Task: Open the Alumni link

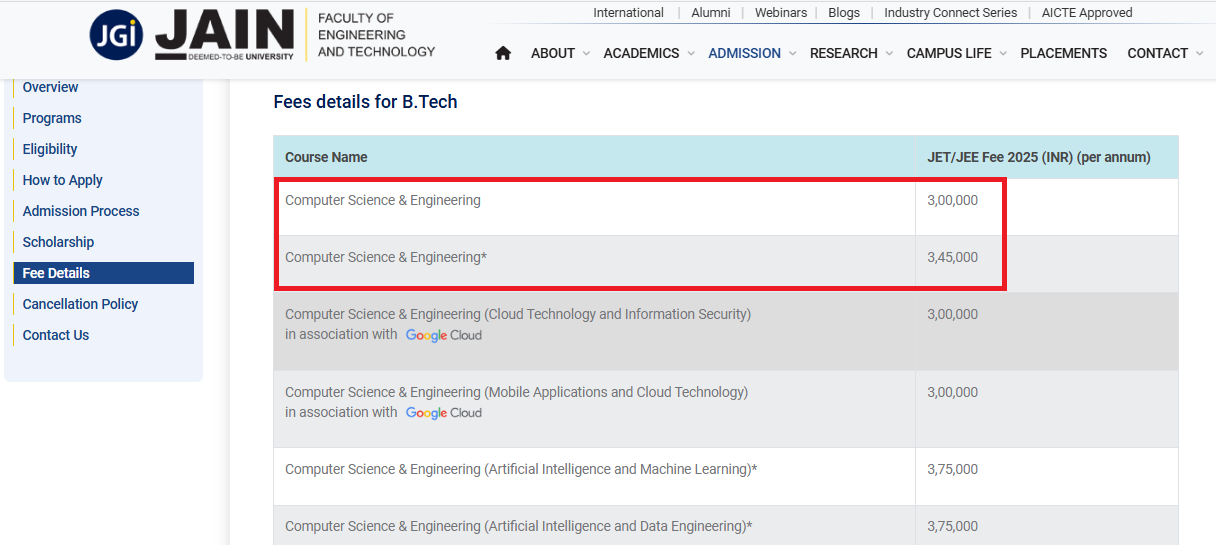Action: coord(711,13)
